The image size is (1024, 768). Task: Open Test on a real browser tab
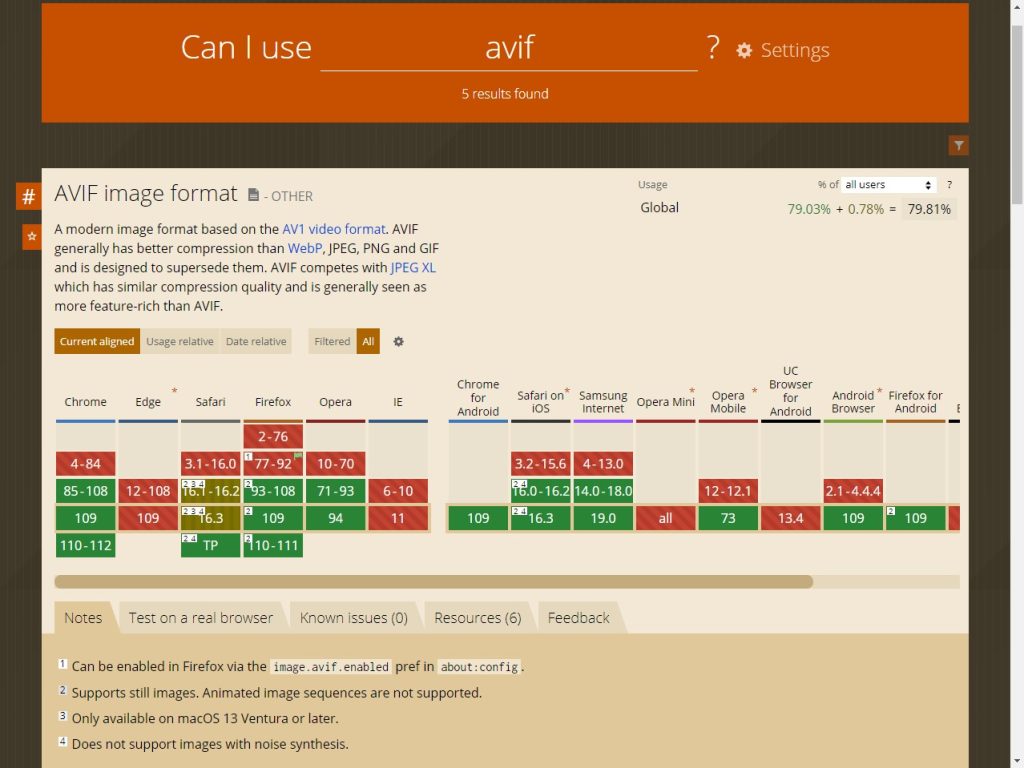[x=200, y=618]
